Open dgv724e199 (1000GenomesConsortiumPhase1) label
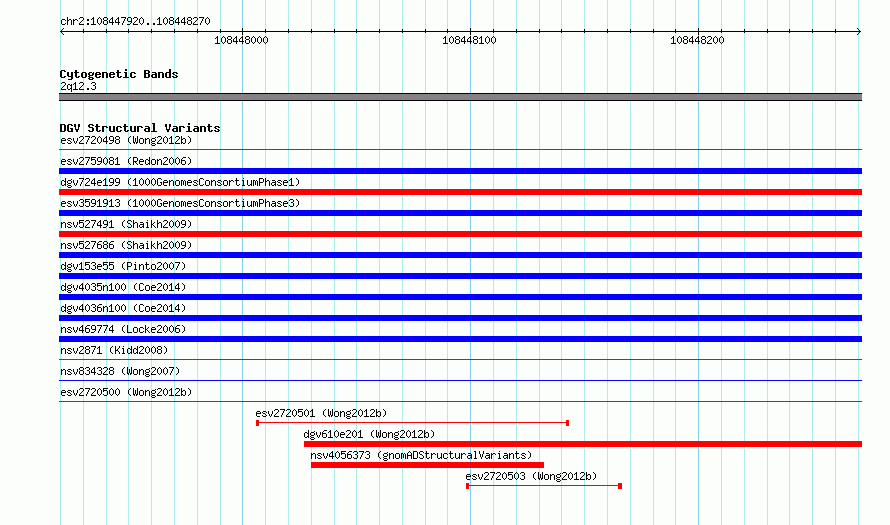The image size is (890, 525). coord(180,182)
